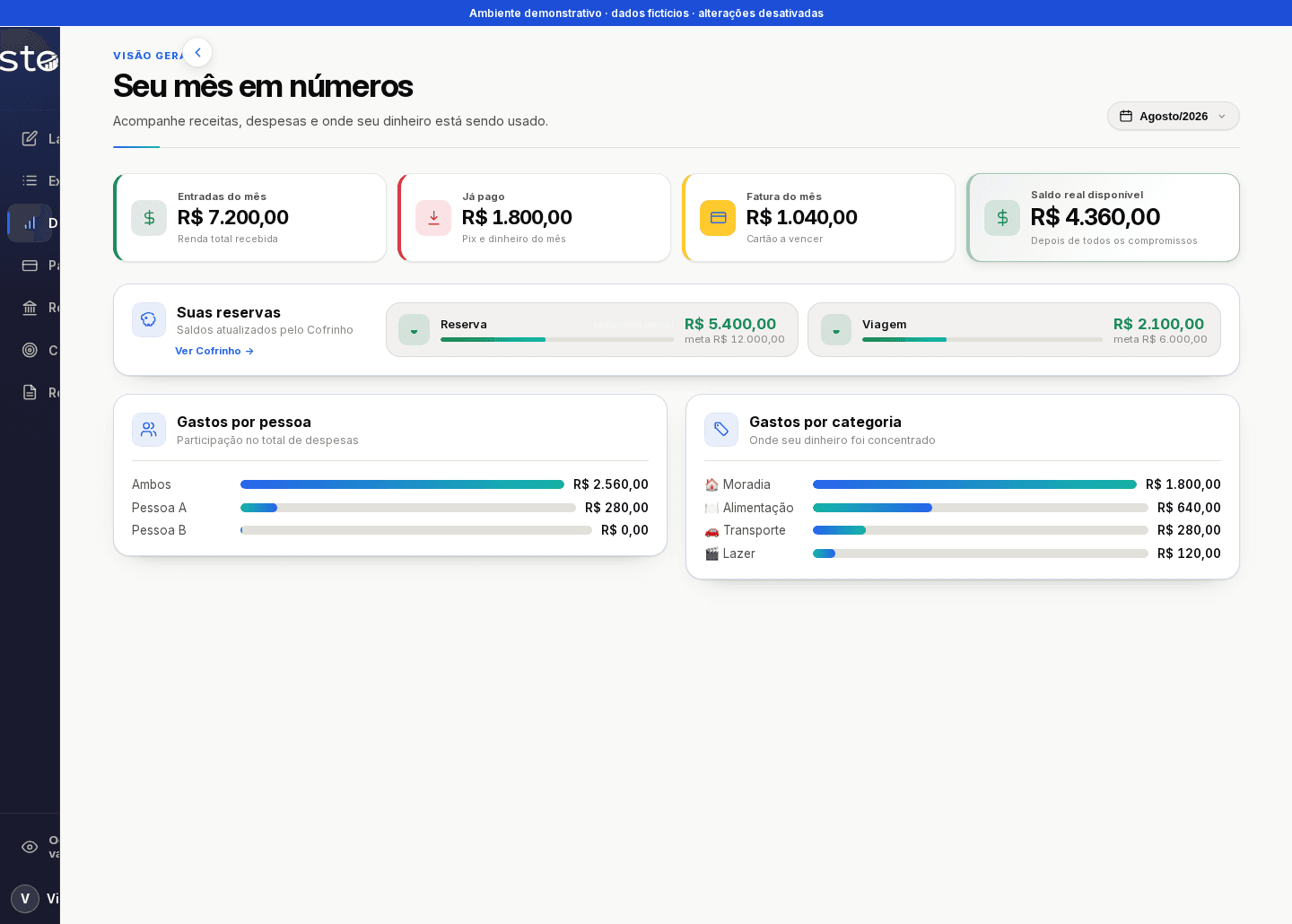Viewport: 1292px width, 924px height.
Task: Click the Lazer category bar
Action: coord(981,554)
